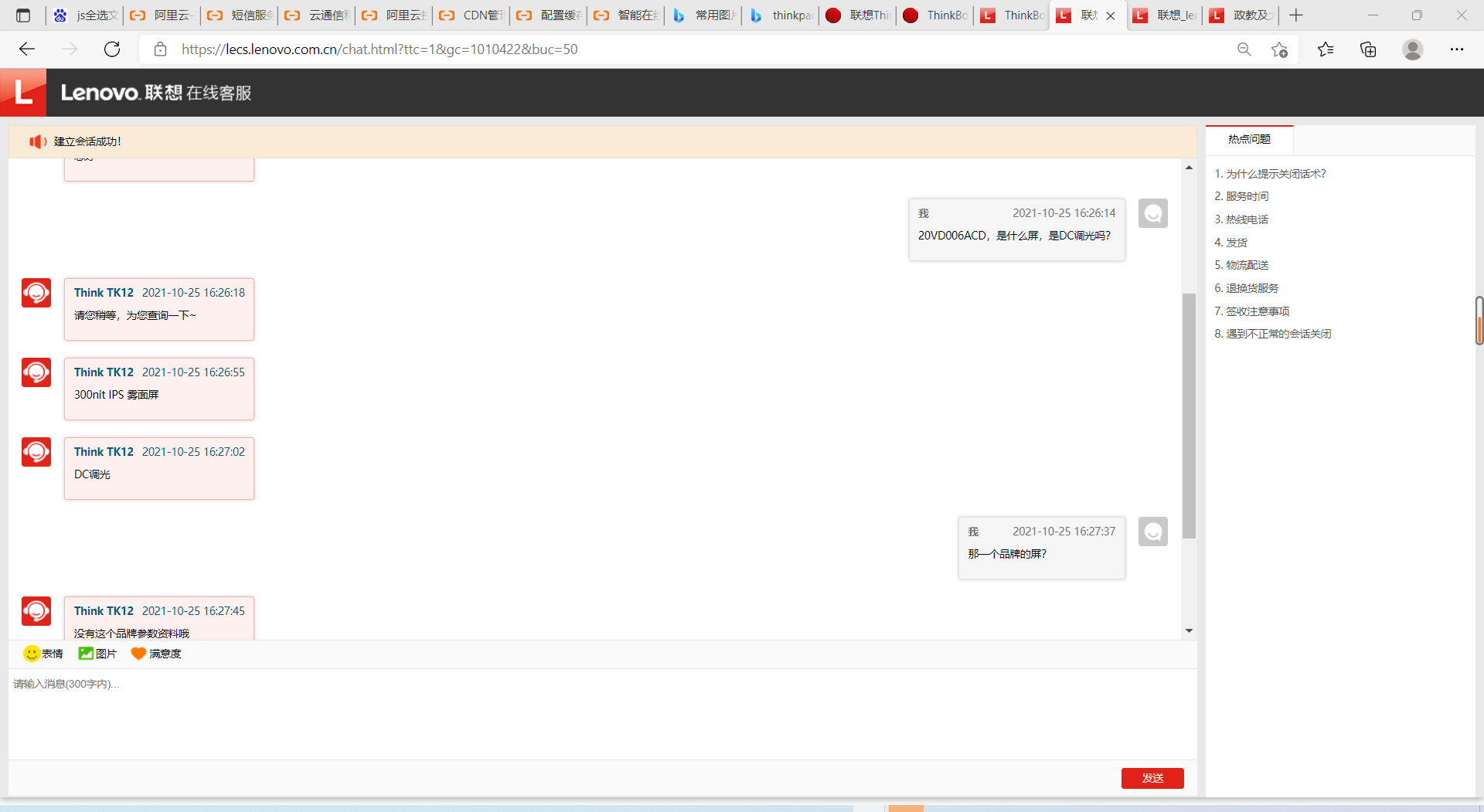This screenshot has height=812, width=1484.
Task: Click 图片 to send an image
Action: pos(97,654)
